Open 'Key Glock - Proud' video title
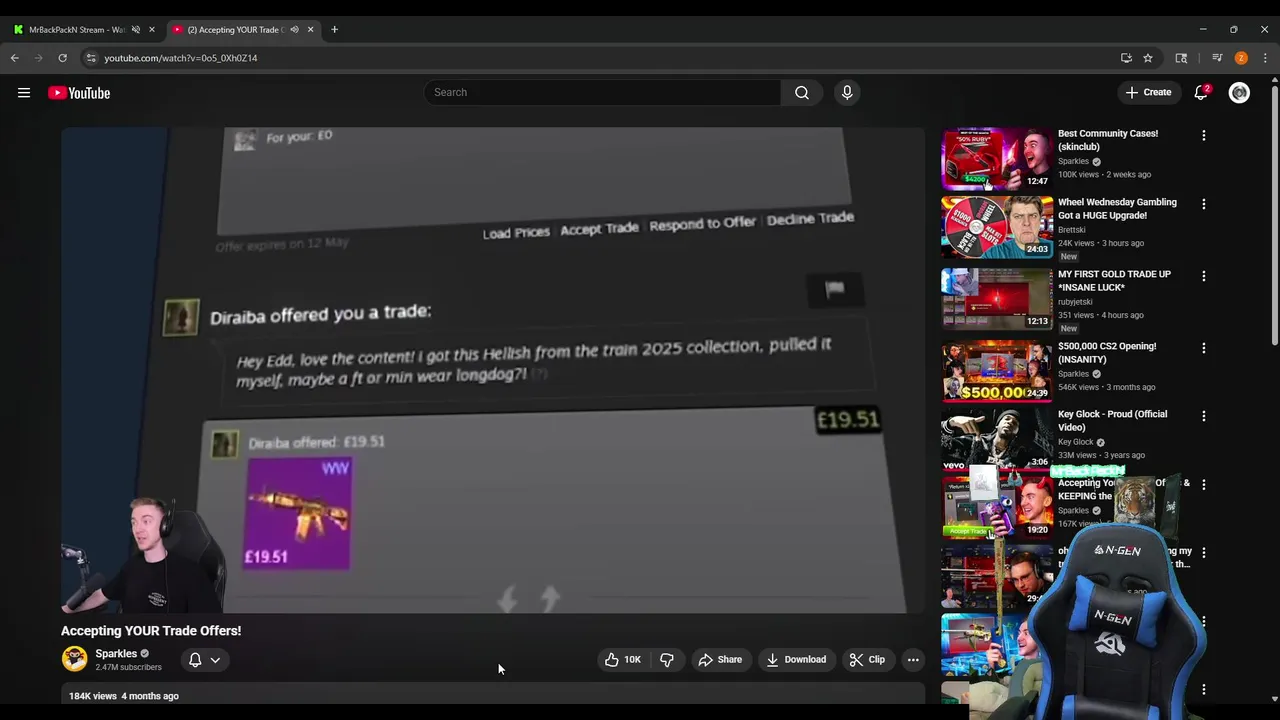The width and height of the screenshot is (1280, 720). [1112, 420]
